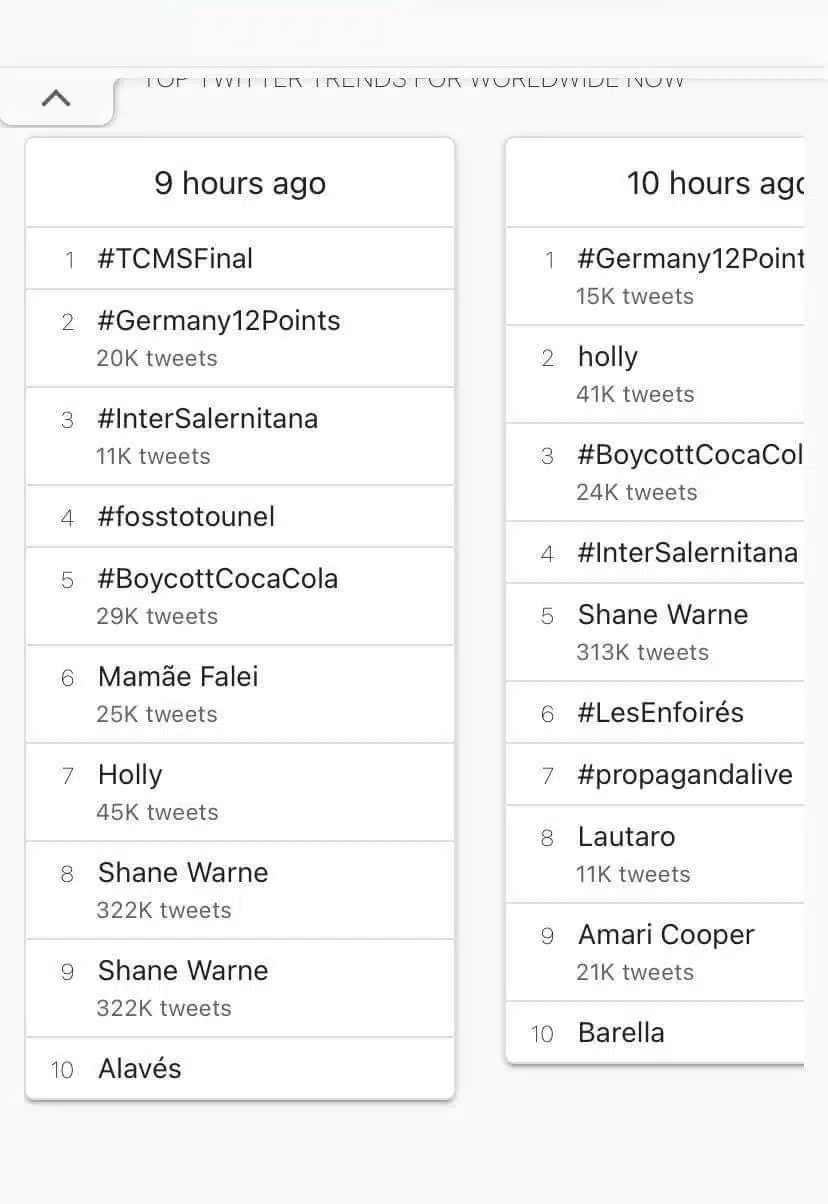This screenshot has width=828, height=1204.
Task: Open #Germany12Points trend from 9 hours ago
Action: 240,339
